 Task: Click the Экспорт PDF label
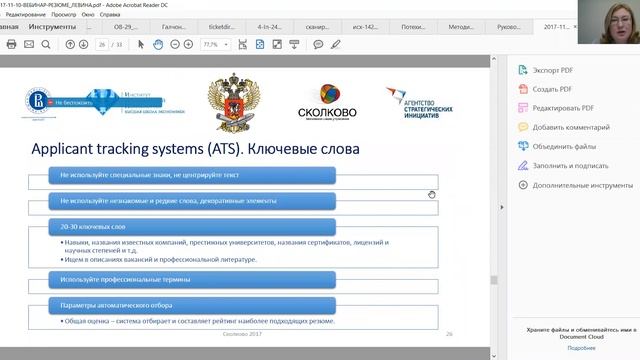(553, 70)
